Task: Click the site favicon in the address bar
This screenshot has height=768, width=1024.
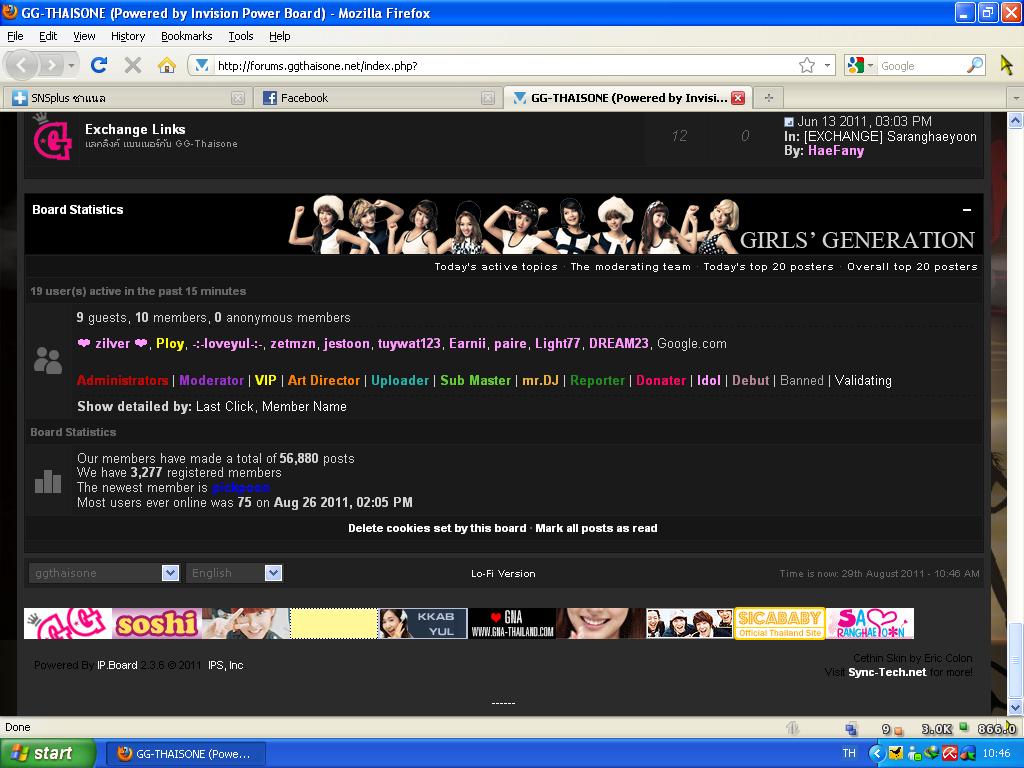Action: (201, 65)
